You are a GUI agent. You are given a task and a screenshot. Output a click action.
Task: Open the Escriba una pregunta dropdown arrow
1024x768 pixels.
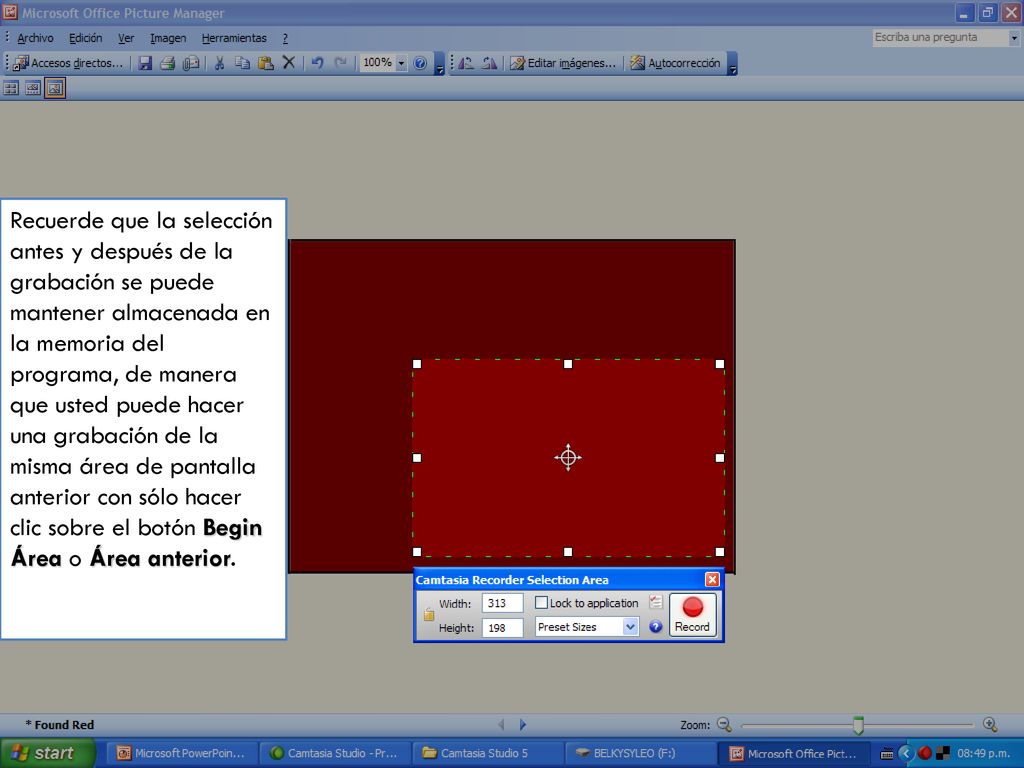click(x=1014, y=38)
